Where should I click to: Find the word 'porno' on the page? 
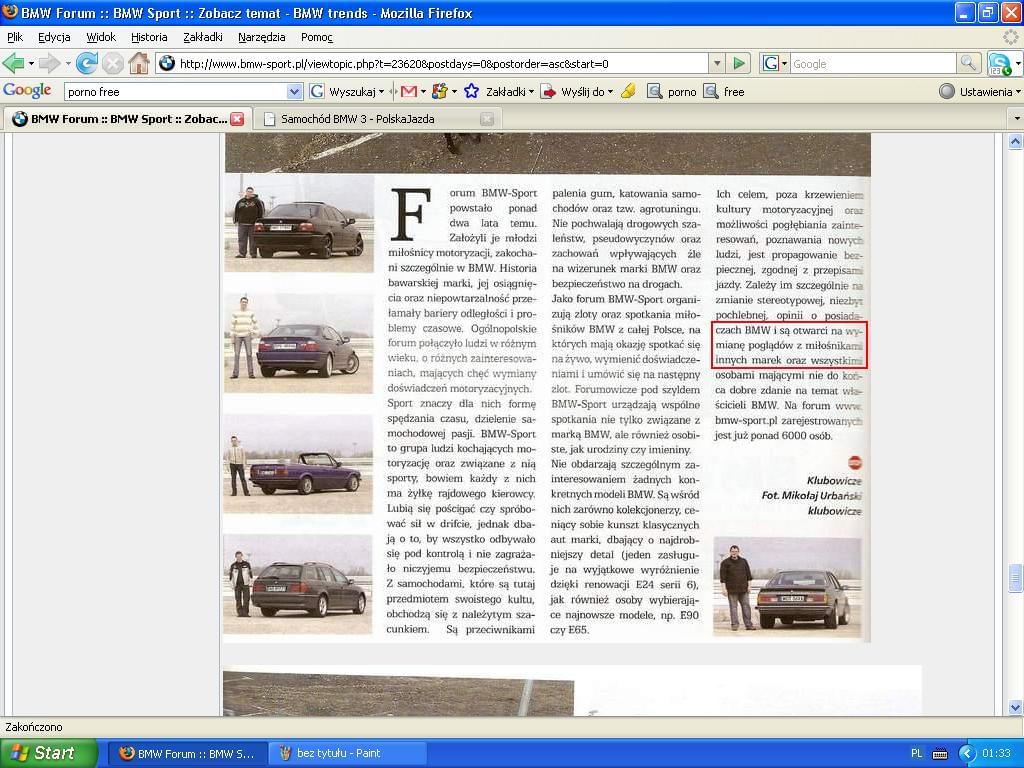672,91
